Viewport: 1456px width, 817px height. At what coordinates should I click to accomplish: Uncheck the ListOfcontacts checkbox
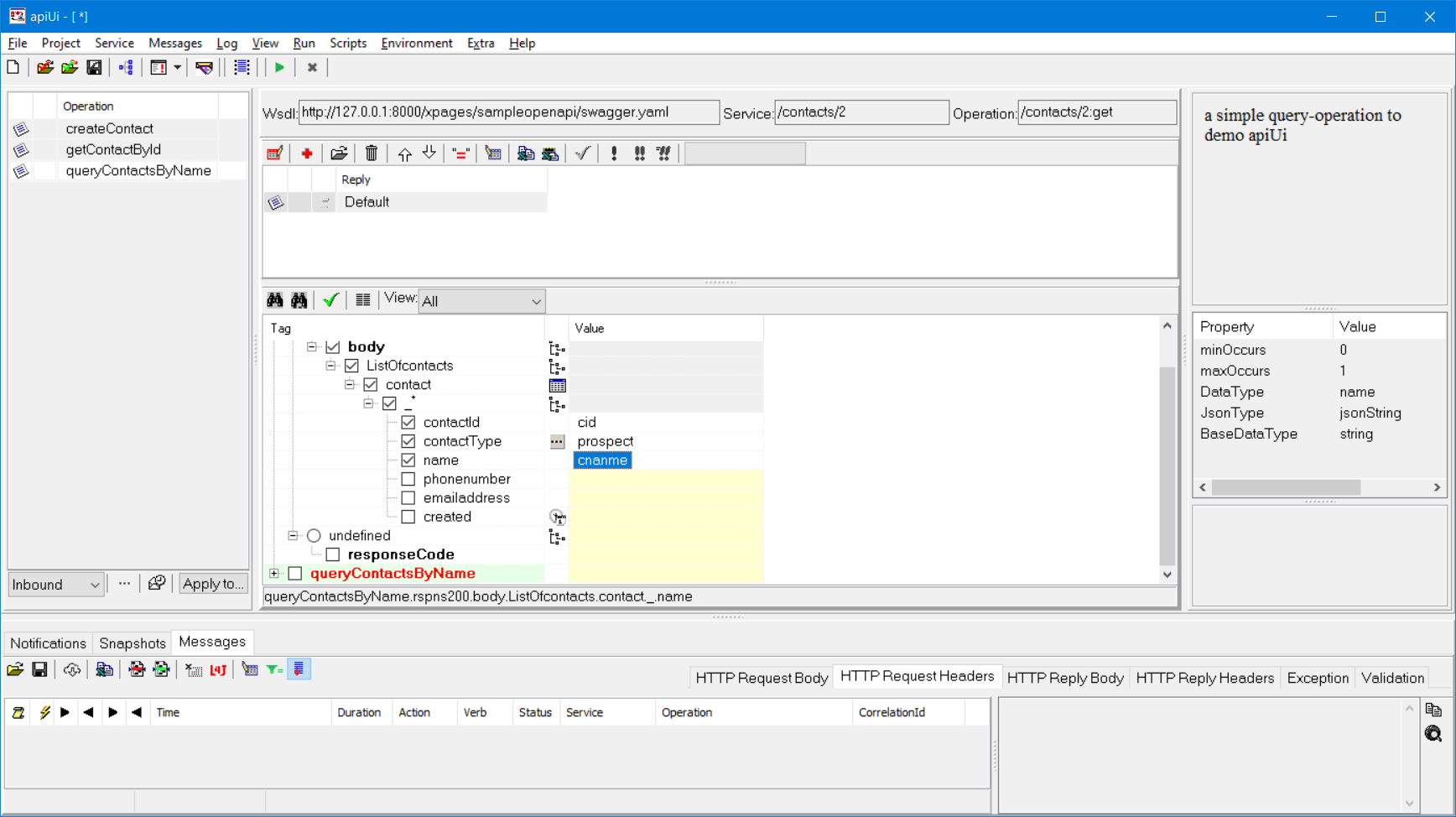(351, 366)
